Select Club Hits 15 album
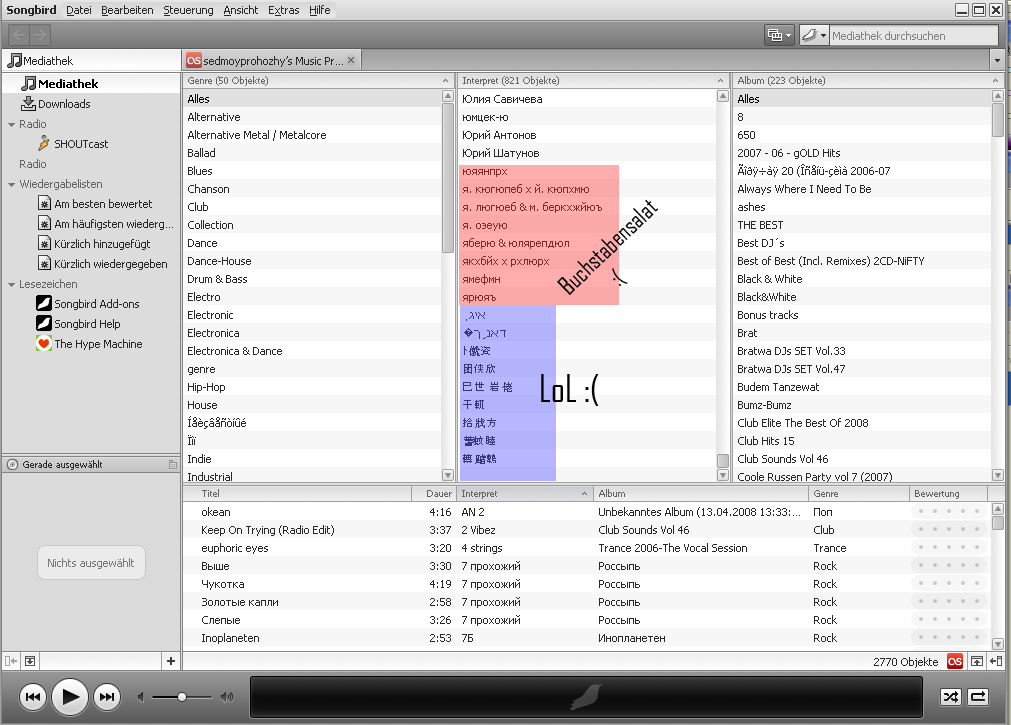The width and height of the screenshot is (1011, 725). pyautogui.click(x=862, y=441)
